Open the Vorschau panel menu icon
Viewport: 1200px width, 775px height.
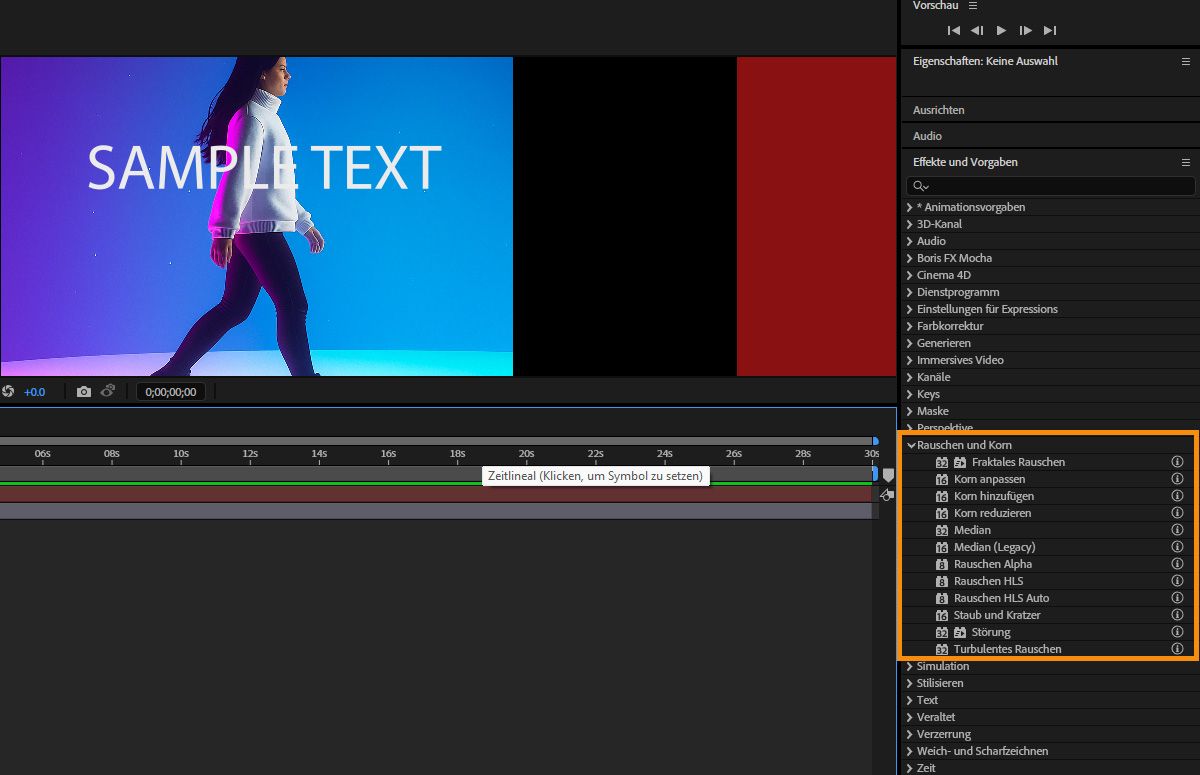(973, 6)
